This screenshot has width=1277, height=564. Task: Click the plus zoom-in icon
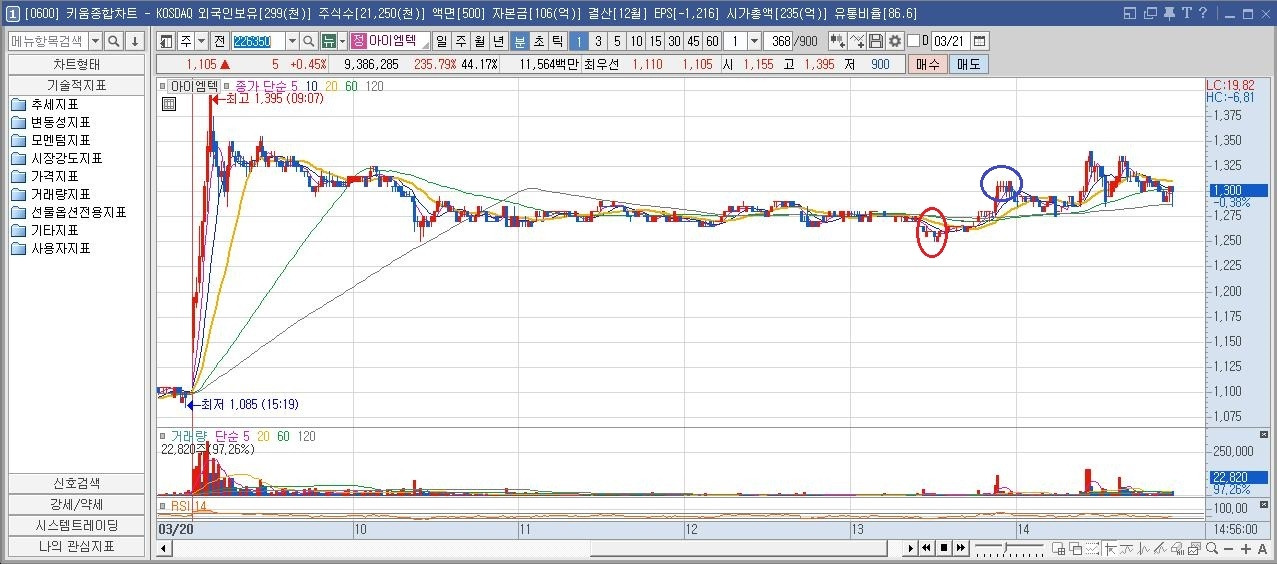click(x=1246, y=548)
